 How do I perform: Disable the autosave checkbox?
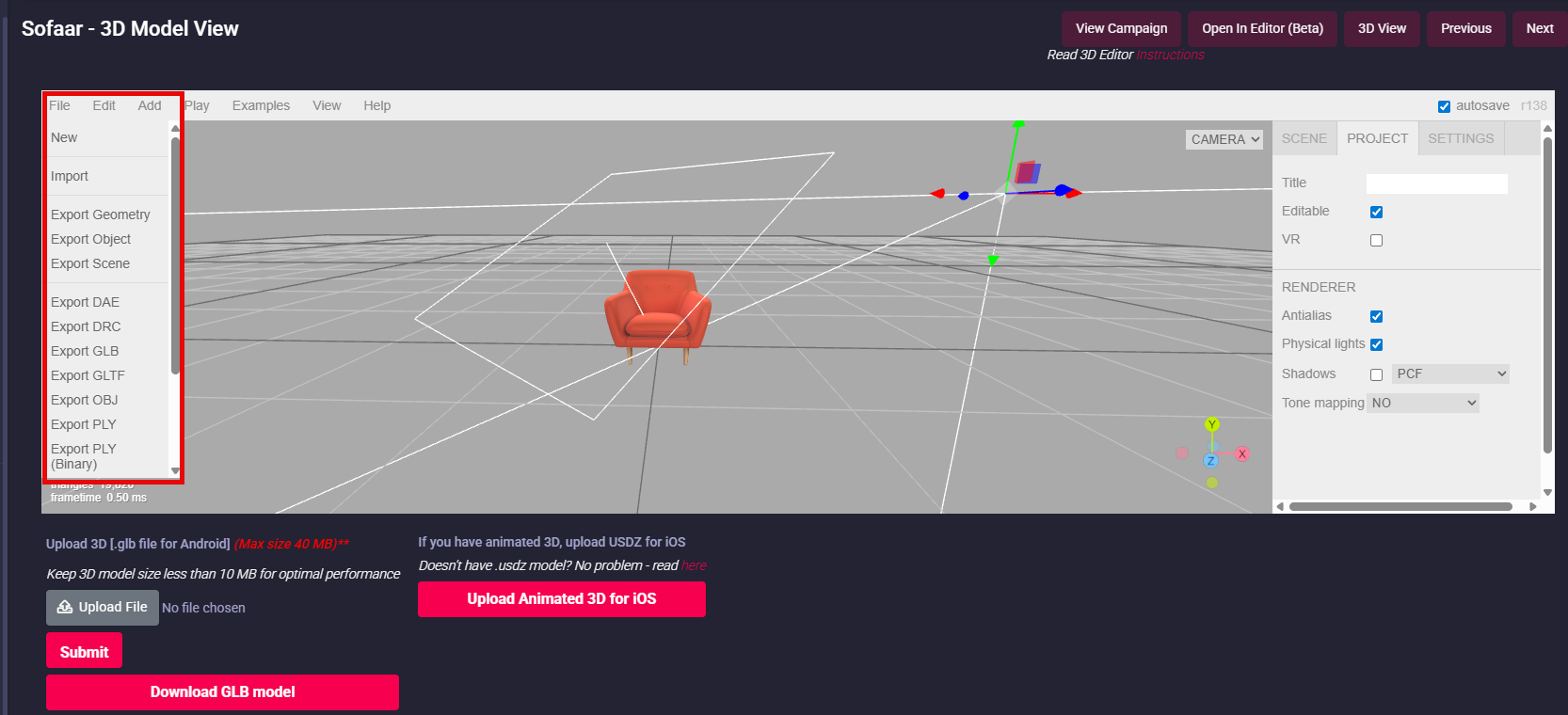[x=1444, y=106]
